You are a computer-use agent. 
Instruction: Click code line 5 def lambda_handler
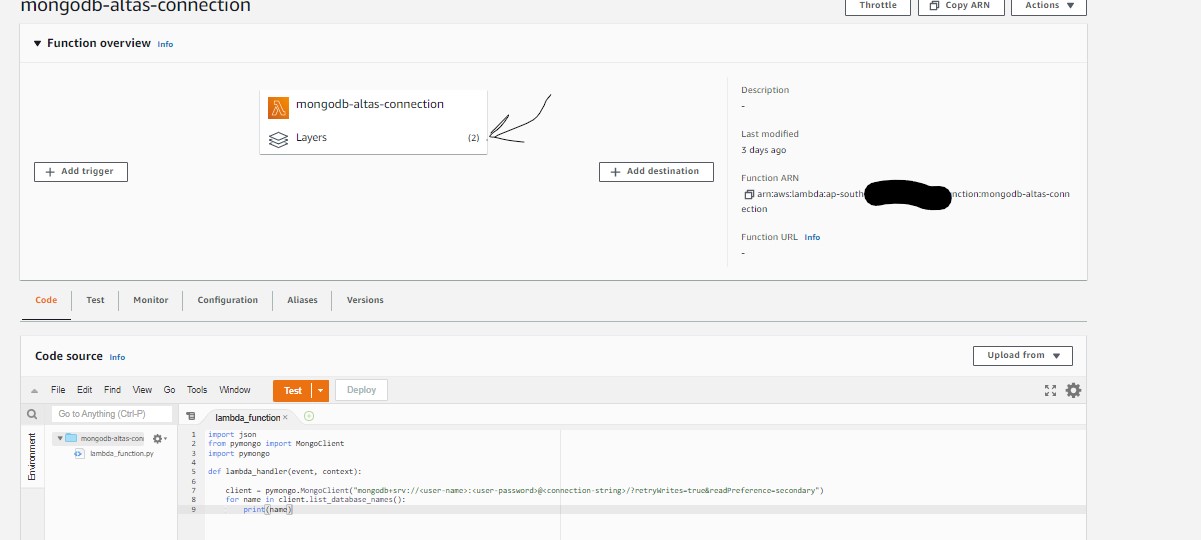(285, 471)
